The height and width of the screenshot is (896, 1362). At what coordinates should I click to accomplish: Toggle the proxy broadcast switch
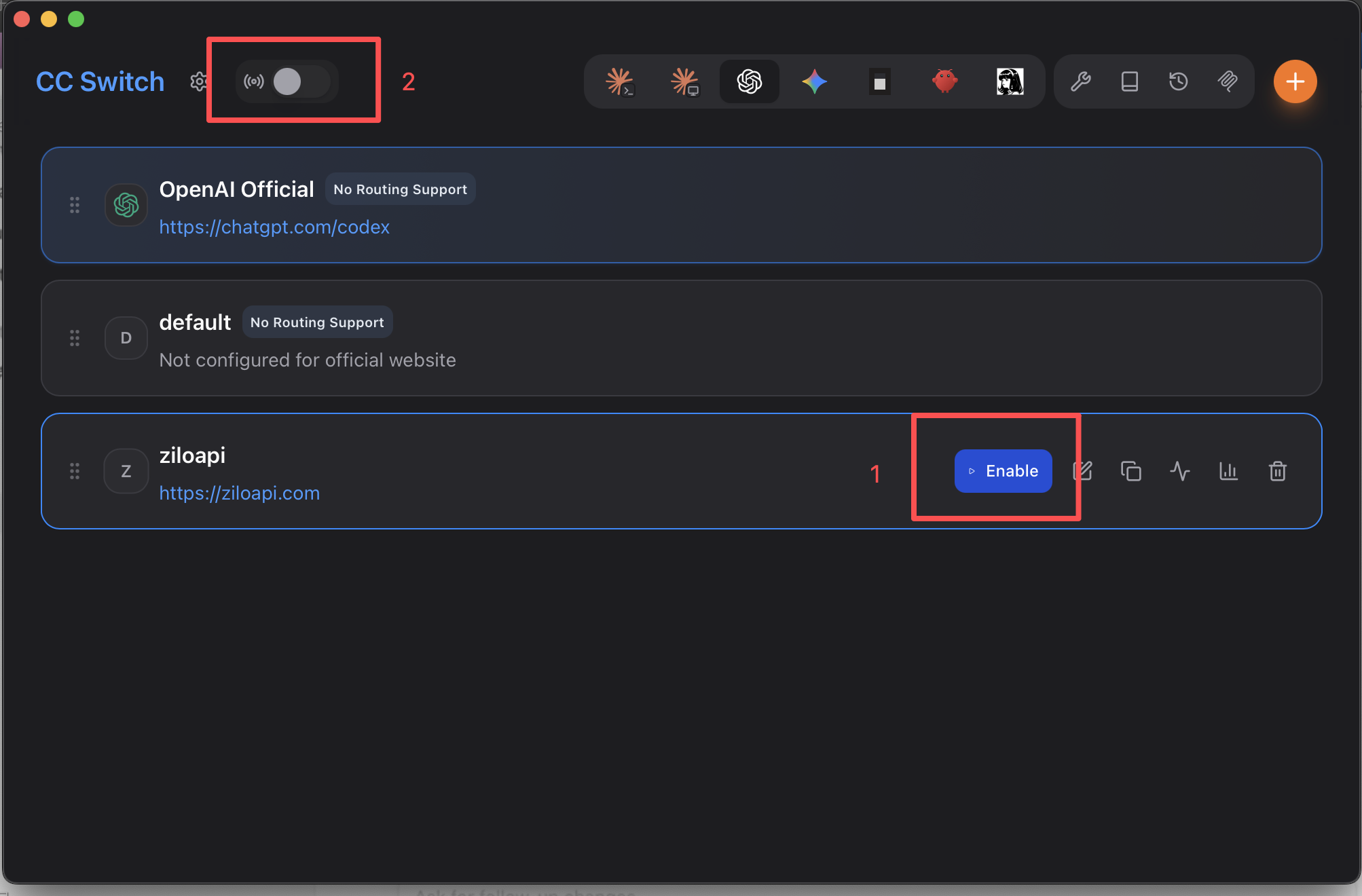(x=301, y=81)
